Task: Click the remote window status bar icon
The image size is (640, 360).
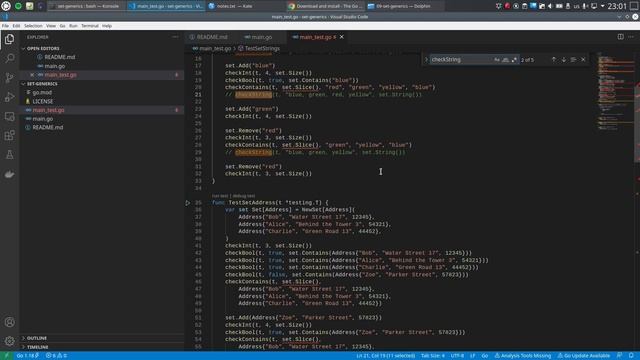Action: tap(6, 356)
